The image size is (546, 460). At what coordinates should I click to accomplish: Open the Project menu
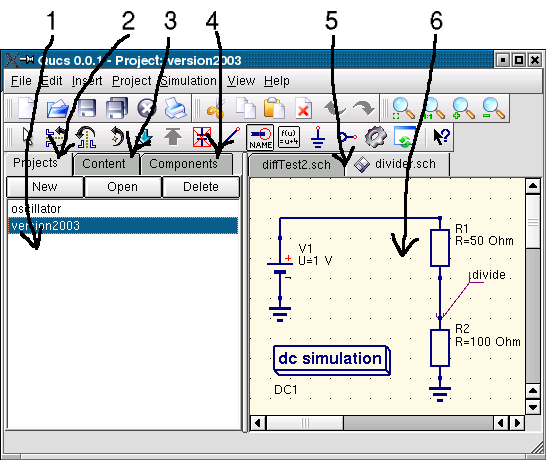(132, 81)
